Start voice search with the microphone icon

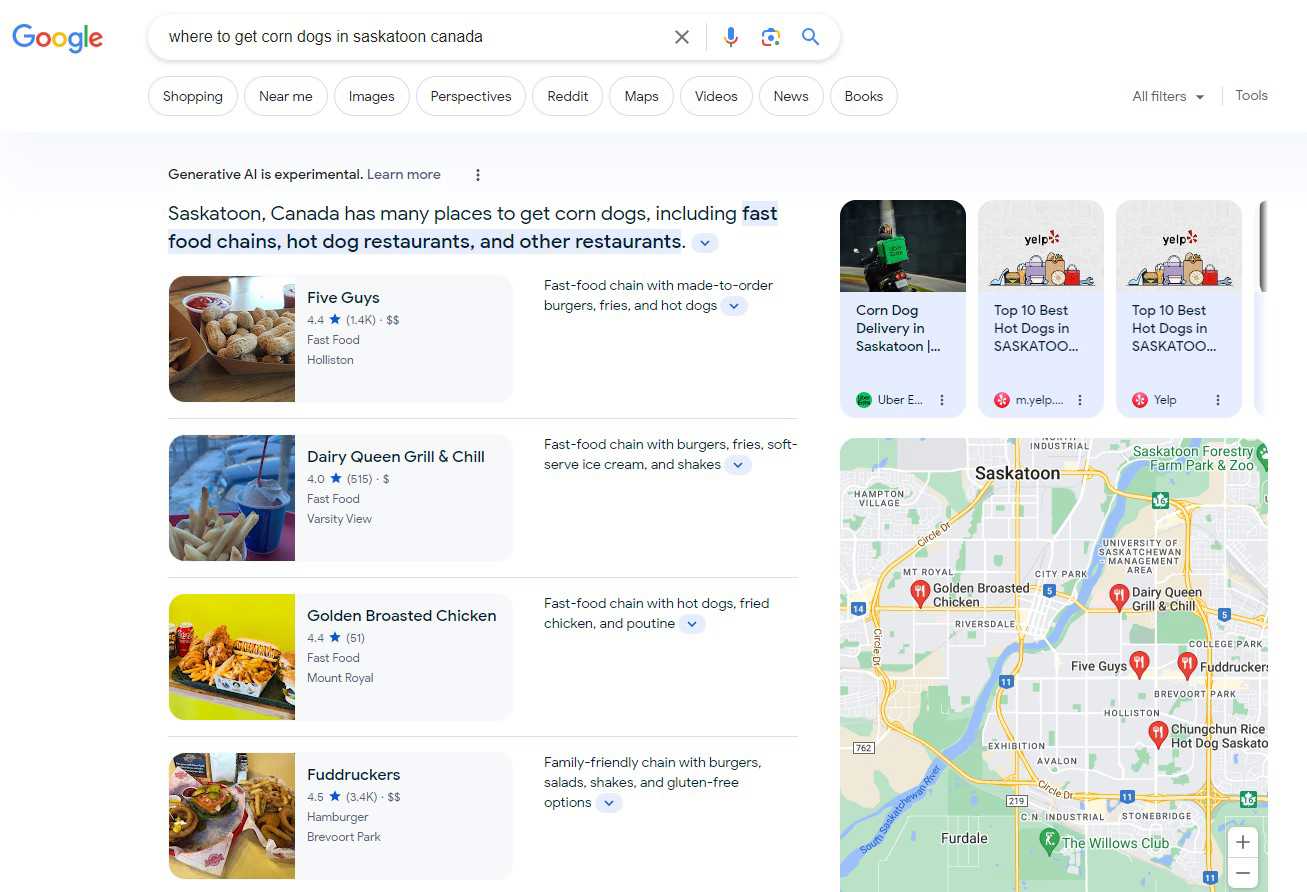[x=731, y=37]
